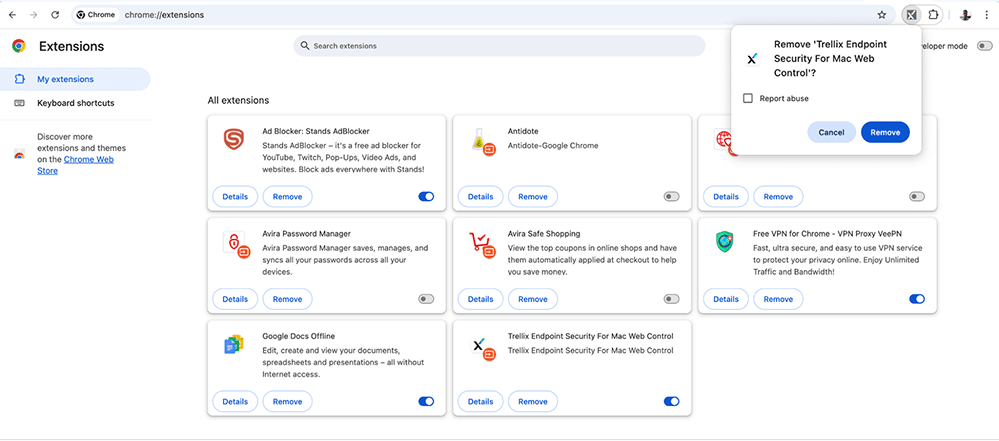
Task: Click Remove on the Trellix card
Action: (533, 401)
